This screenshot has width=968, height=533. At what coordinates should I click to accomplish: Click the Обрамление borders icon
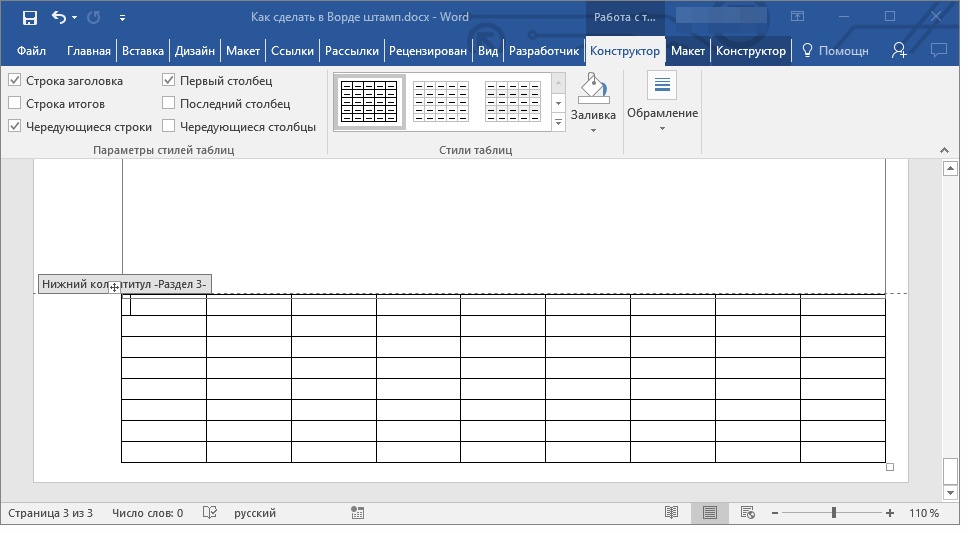click(x=662, y=87)
